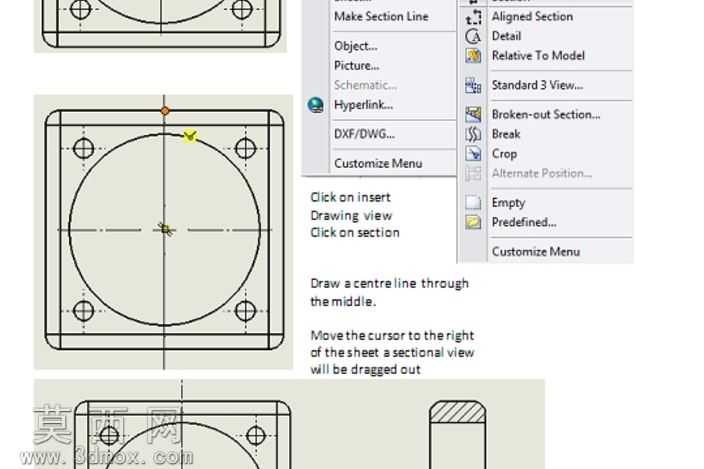Choose Detail drawing view
The image size is (704, 469).
pyautogui.click(x=506, y=36)
